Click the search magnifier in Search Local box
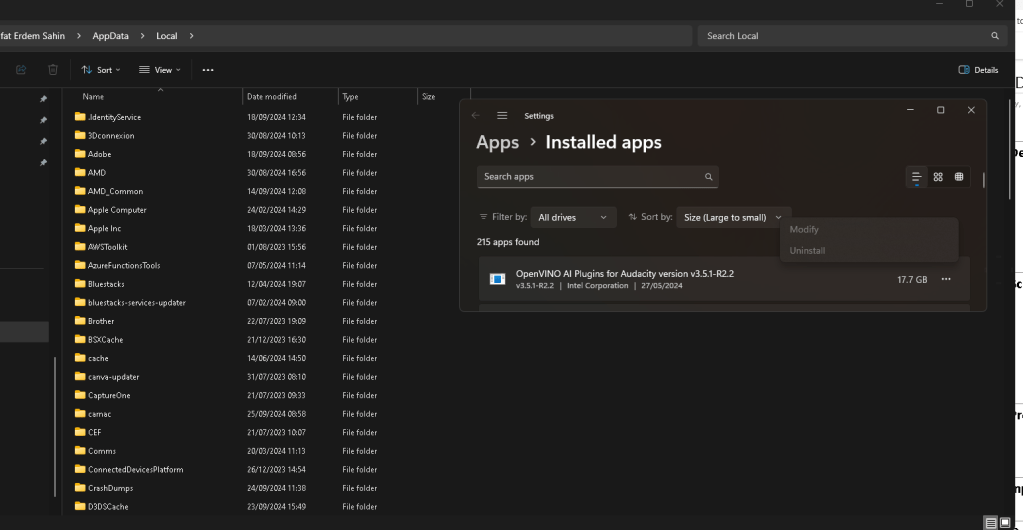The width and height of the screenshot is (1023, 530). (x=995, y=36)
